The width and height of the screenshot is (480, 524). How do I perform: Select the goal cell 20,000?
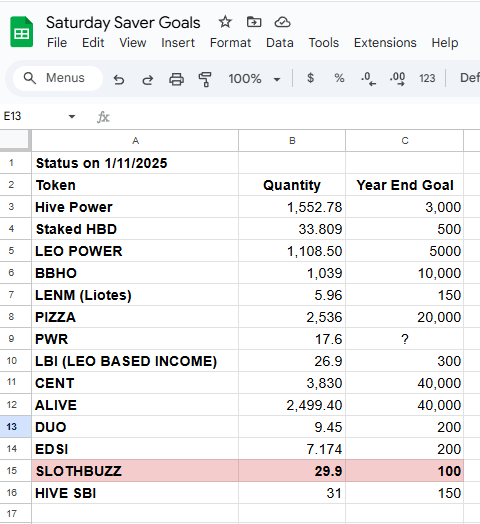click(x=405, y=317)
